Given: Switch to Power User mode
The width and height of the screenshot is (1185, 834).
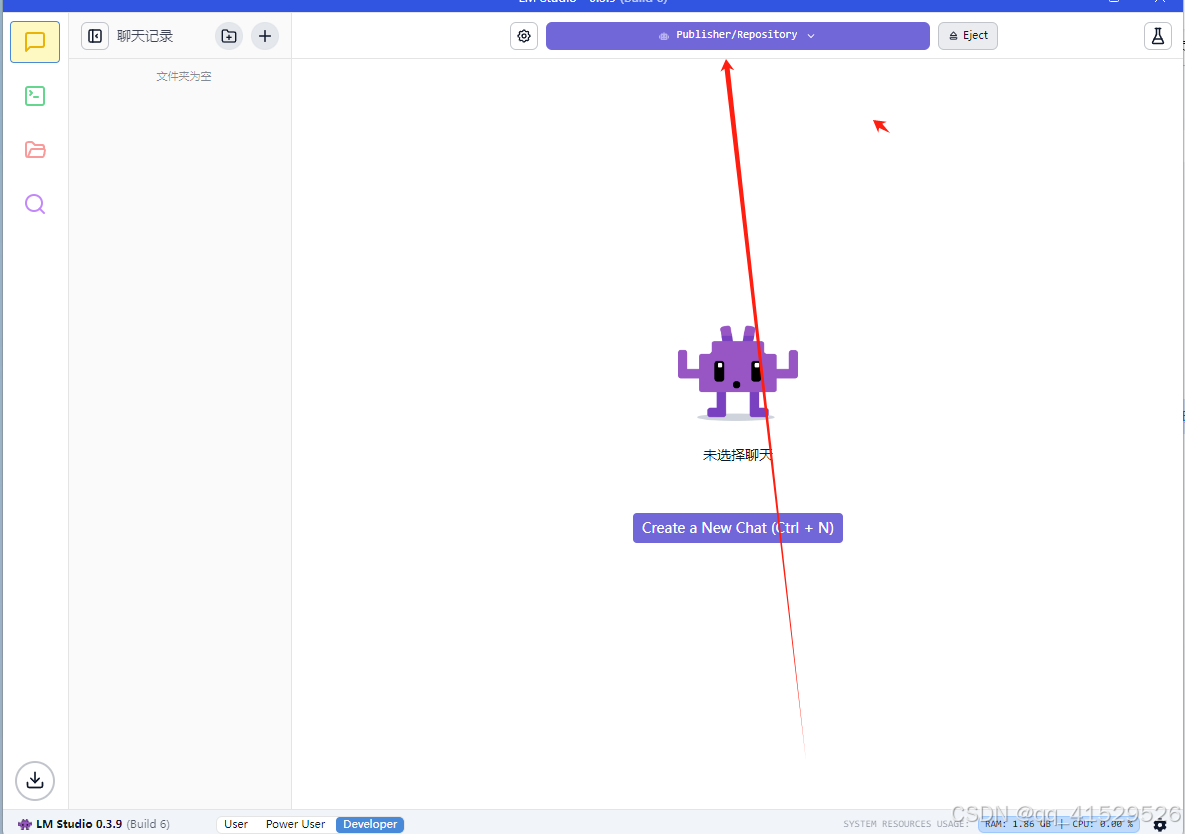Looking at the screenshot, I should click(295, 824).
